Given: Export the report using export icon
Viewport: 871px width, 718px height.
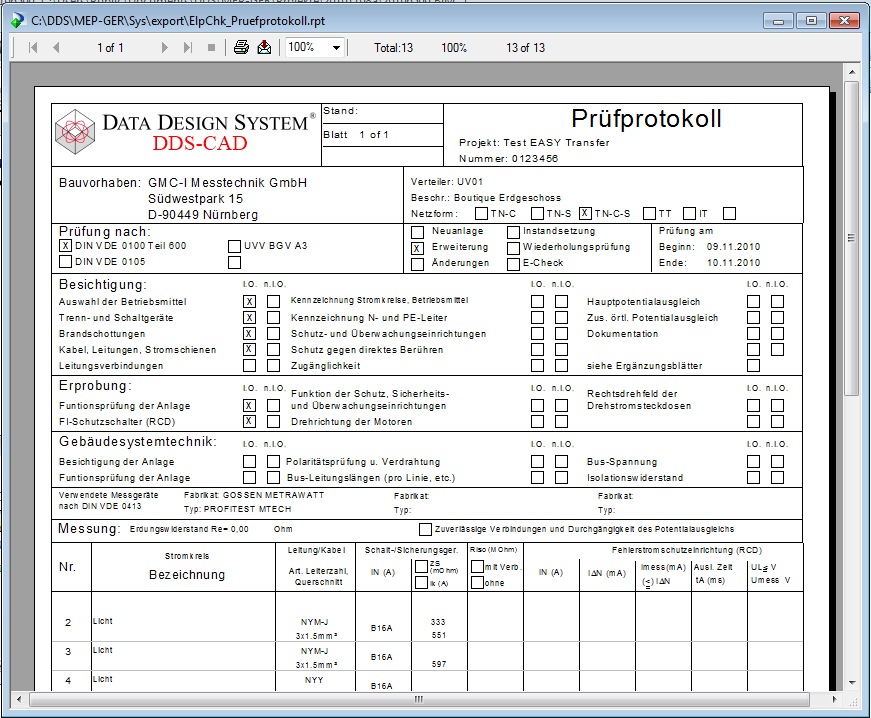Looking at the screenshot, I should pos(264,47).
